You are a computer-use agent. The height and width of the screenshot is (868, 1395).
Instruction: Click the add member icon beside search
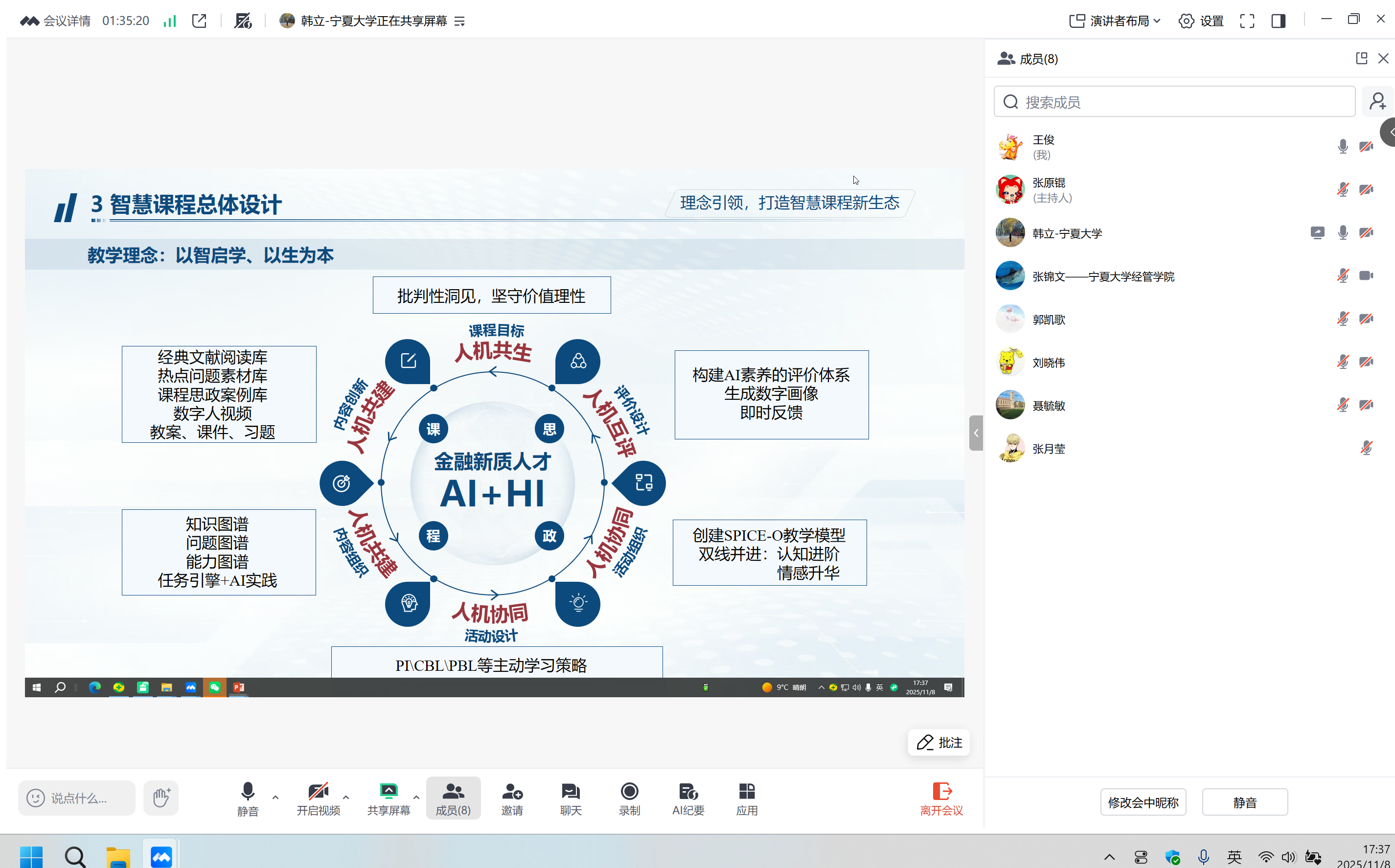pyautogui.click(x=1377, y=102)
